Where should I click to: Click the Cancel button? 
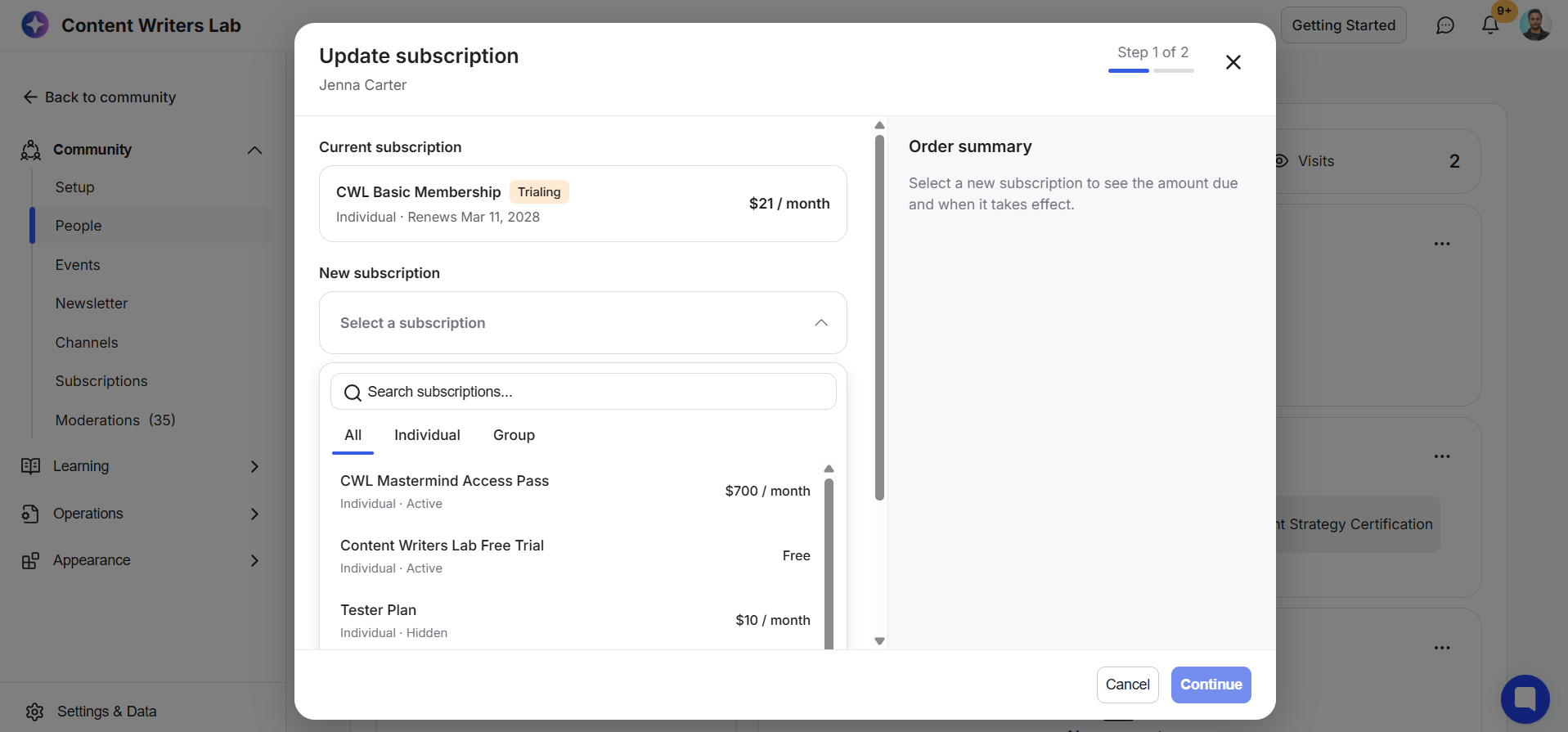1128,685
